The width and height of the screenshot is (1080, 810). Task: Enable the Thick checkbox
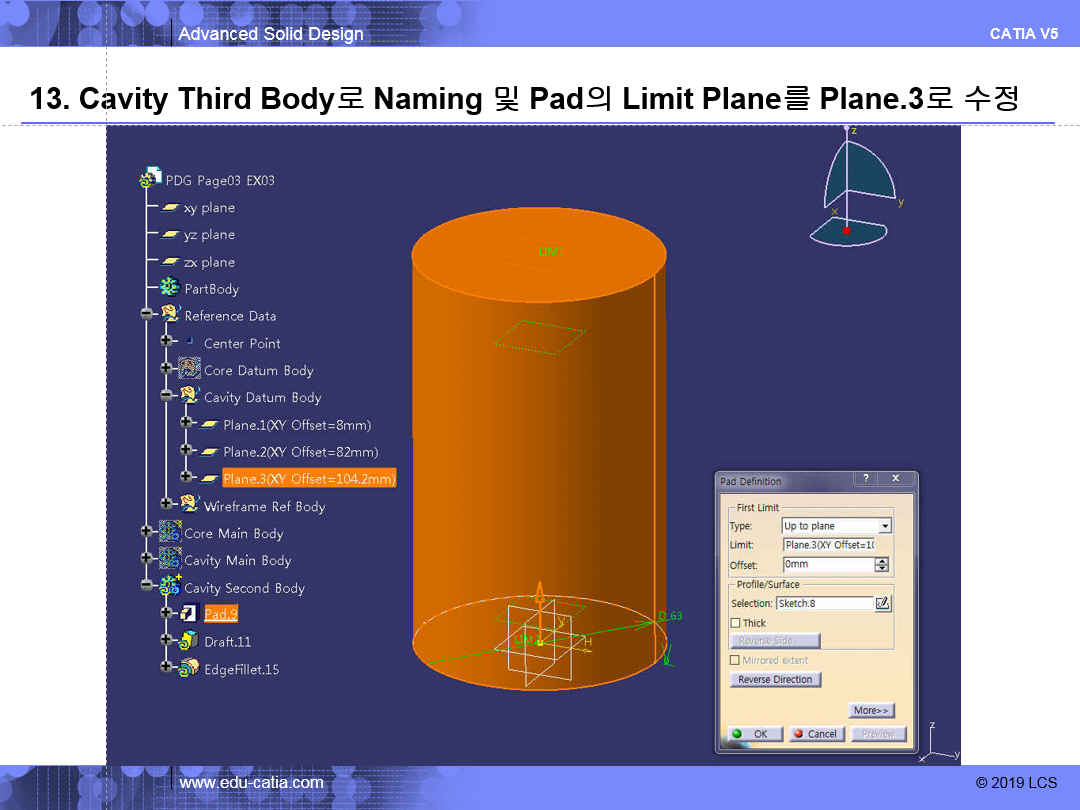(x=736, y=623)
